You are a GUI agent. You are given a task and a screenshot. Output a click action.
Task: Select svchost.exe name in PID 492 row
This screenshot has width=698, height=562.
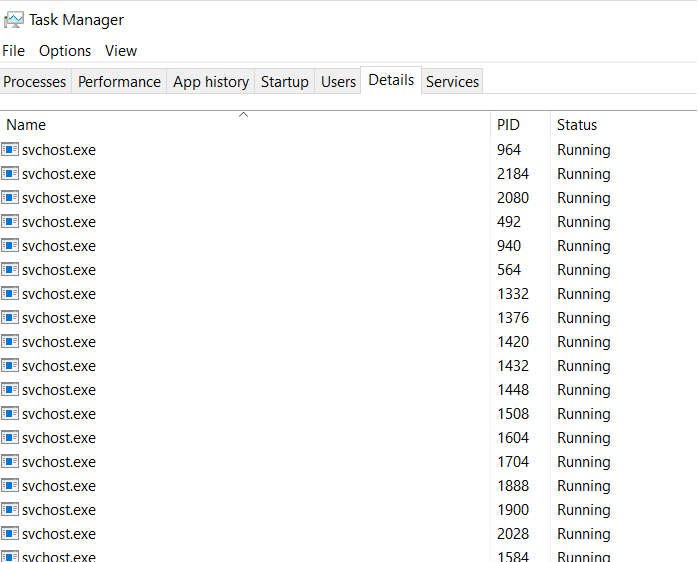tap(59, 222)
